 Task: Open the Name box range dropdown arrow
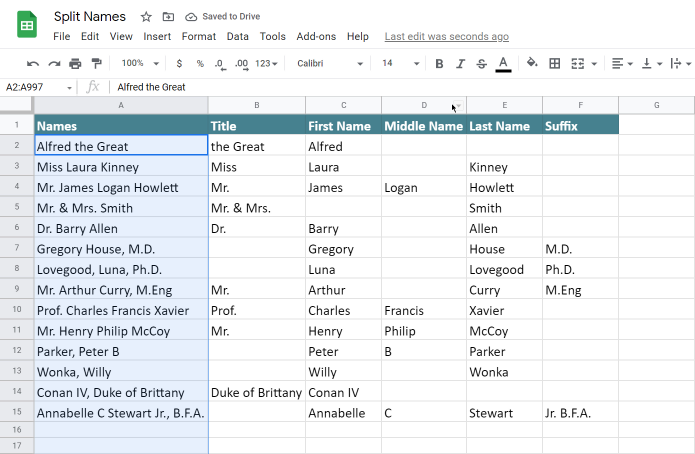[69, 88]
